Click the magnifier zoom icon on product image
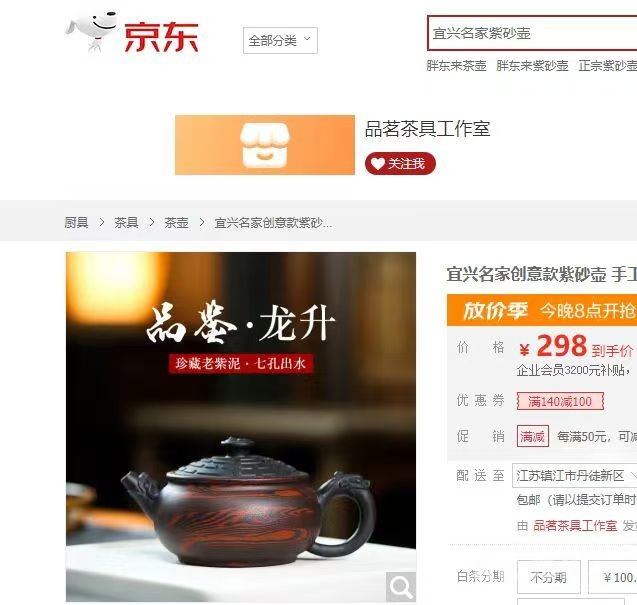Screen dimensions: 637x605 click(x=401, y=586)
